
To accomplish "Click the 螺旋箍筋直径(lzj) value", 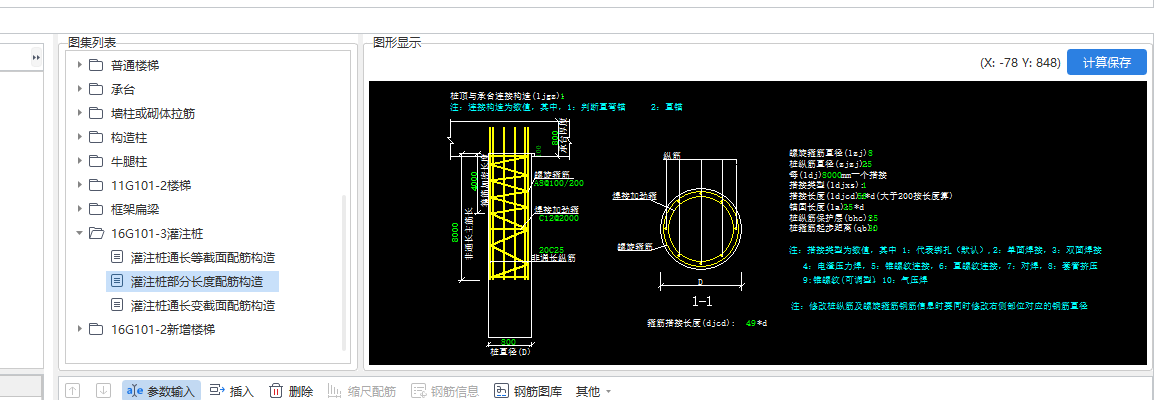I will (x=871, y=152).
